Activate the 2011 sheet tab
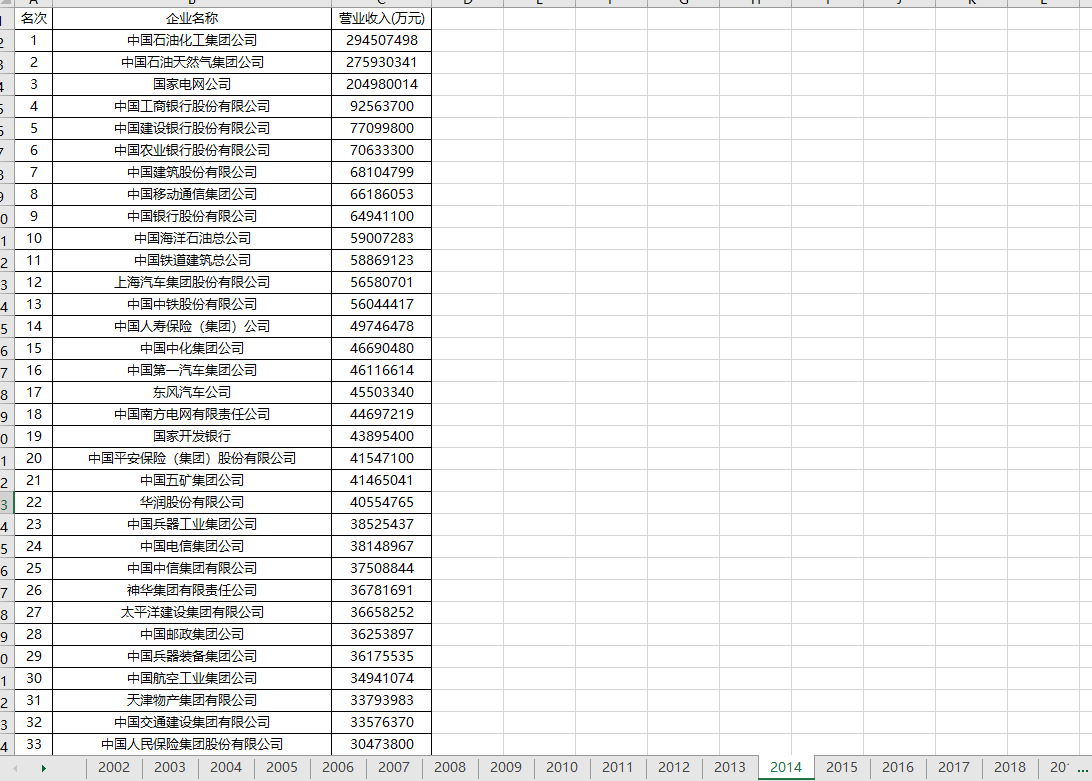The width and height of the screenshot is (1092, 781). (618, 767)
